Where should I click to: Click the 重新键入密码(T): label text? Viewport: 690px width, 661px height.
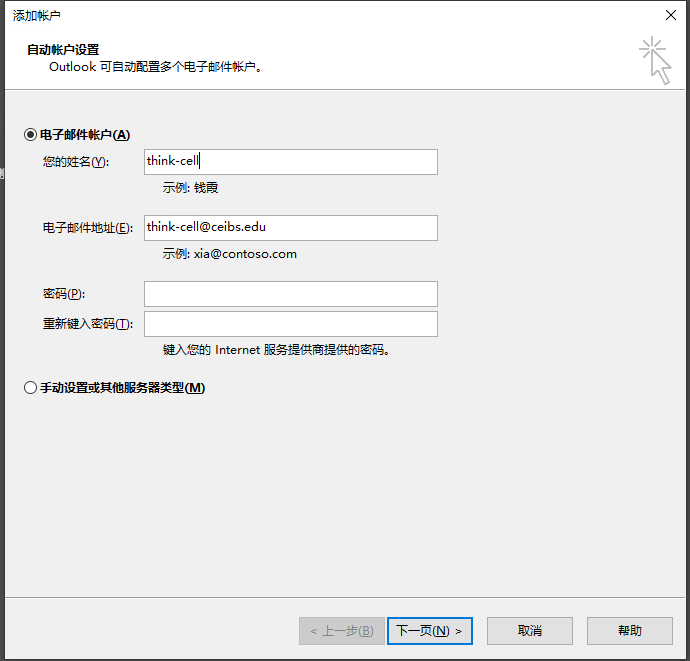(x=88, y=324)
